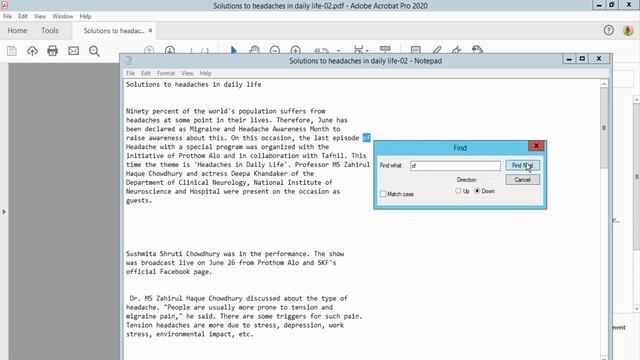The width and height of the screenshot is (640, 360).
Task: Close the Find dialog with red X
Action: pyautogui.click(x=536, y=146)
